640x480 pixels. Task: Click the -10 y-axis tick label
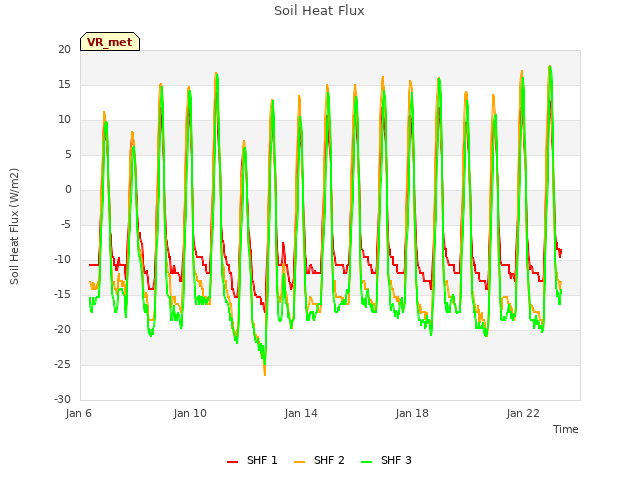pos(62,260)
